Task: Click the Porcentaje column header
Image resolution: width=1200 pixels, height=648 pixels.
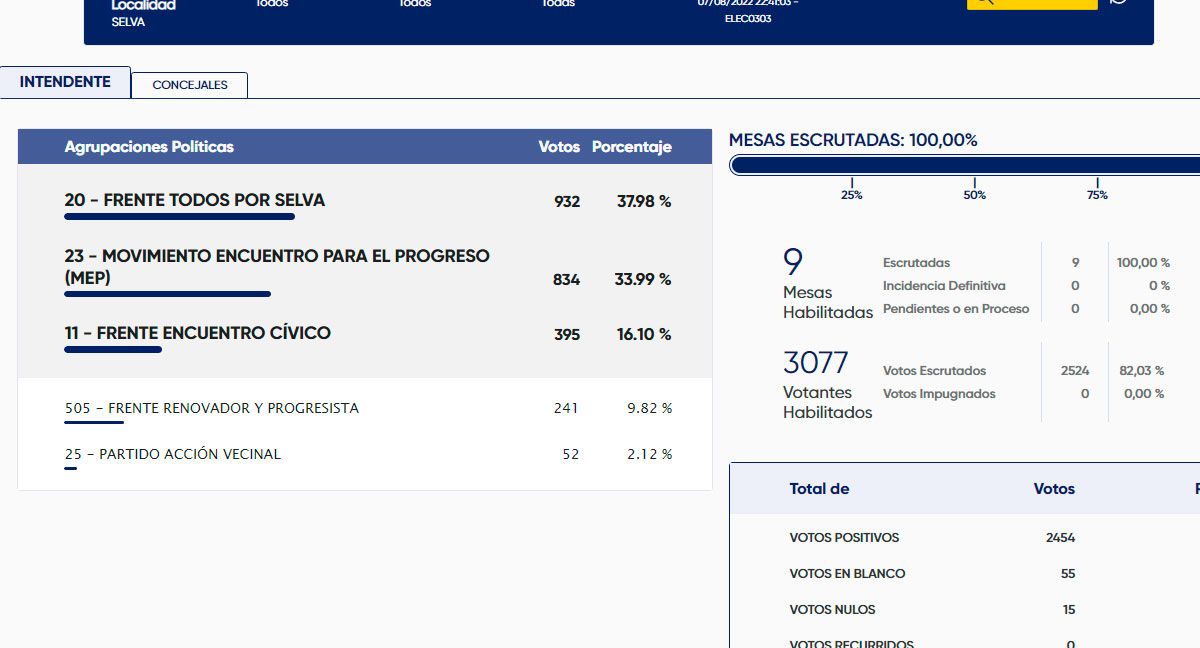Action: pyautogui.click(x=631, y=147)
